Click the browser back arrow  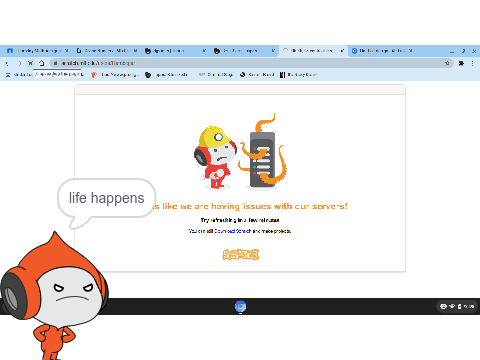(x=7, y=63)
